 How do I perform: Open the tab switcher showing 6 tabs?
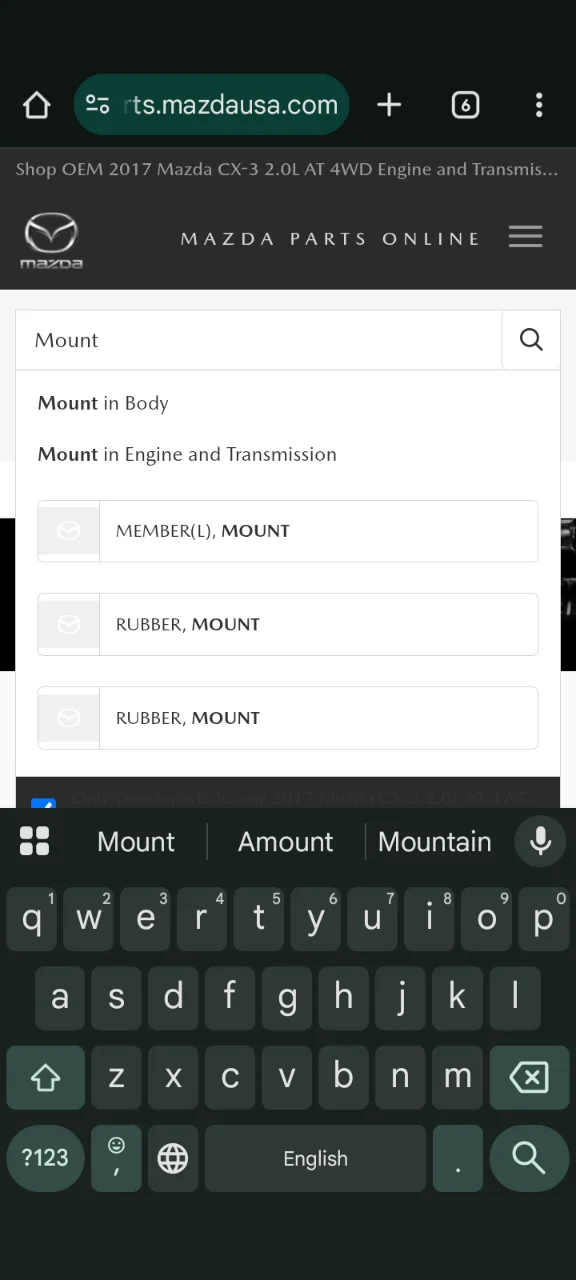465,105
